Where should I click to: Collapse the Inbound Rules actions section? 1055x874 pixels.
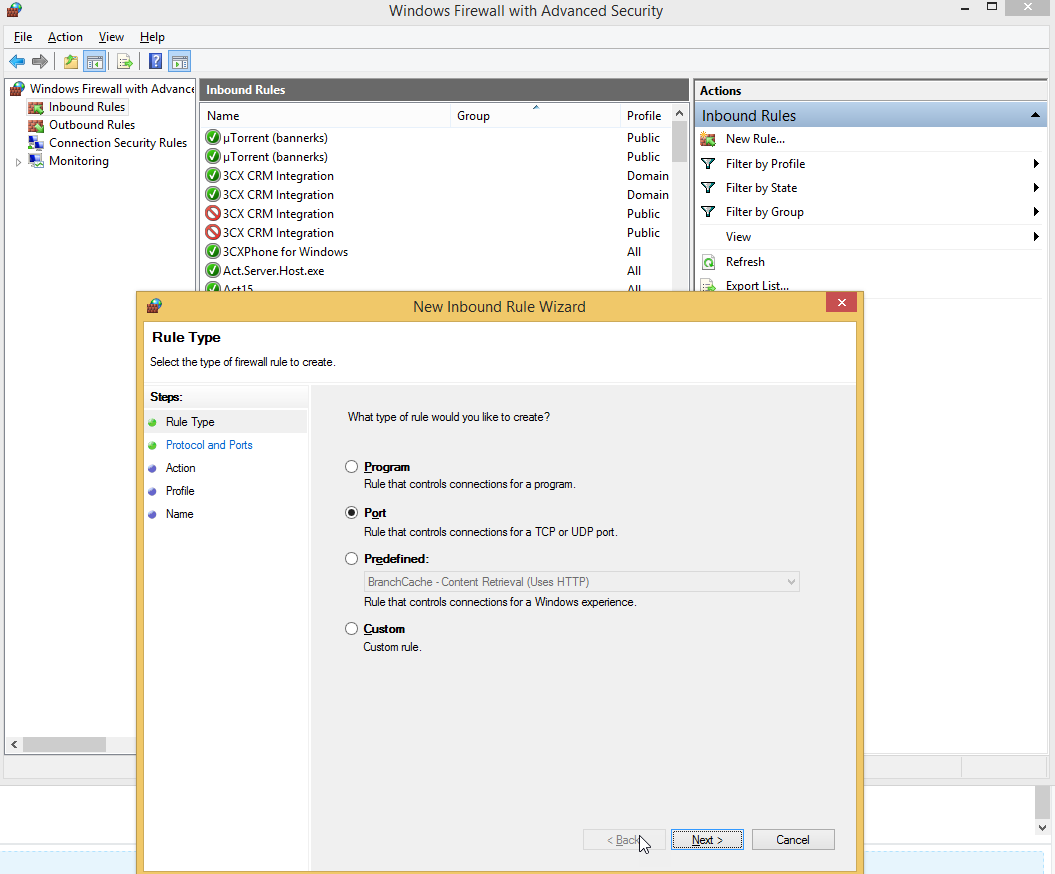1035,116
